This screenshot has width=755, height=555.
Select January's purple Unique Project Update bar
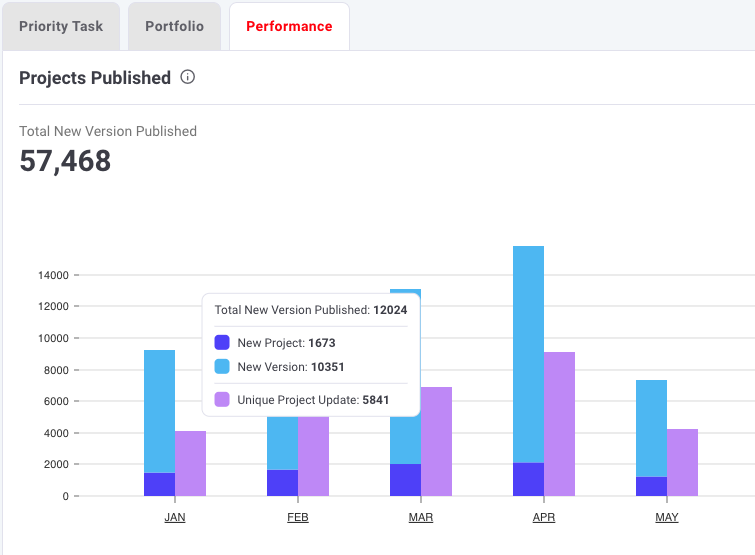coord(191,463)
